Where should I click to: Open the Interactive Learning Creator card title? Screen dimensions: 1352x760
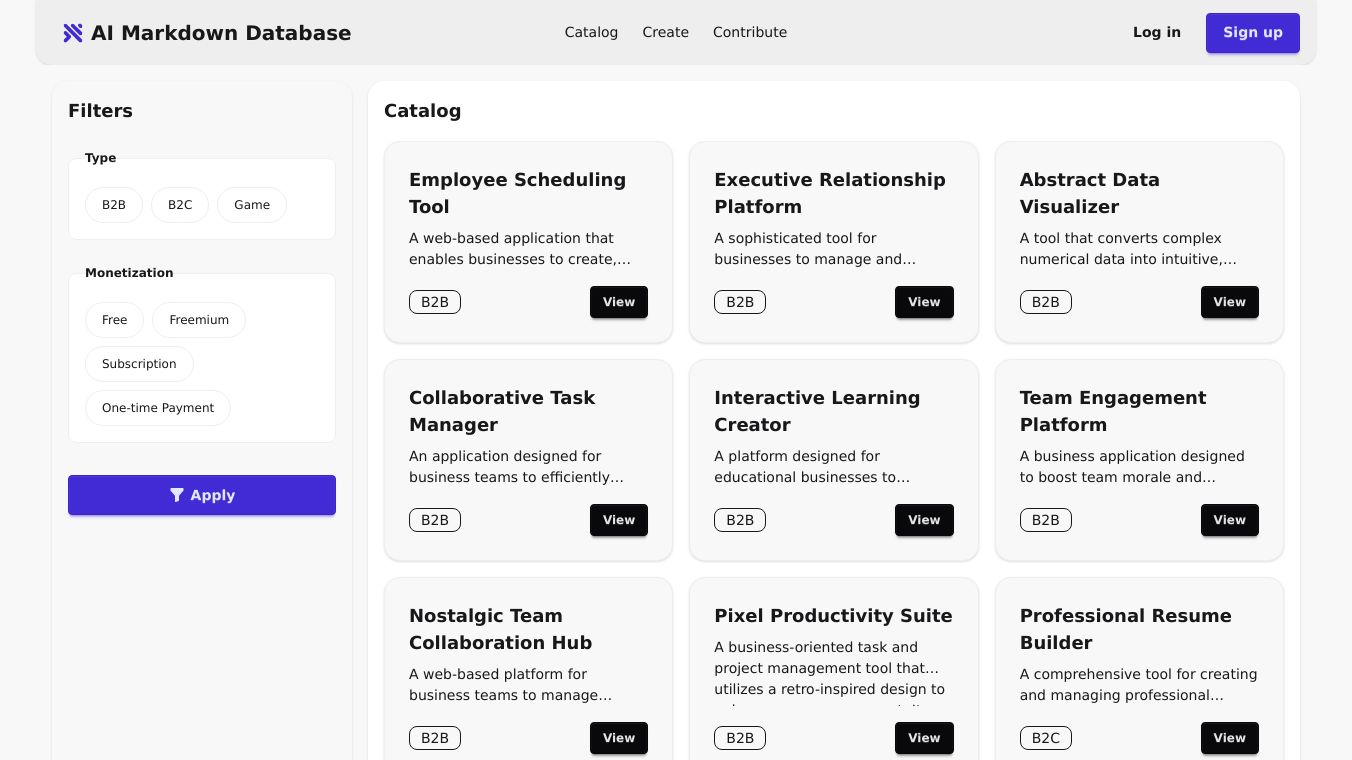click(x=816, y=411)
